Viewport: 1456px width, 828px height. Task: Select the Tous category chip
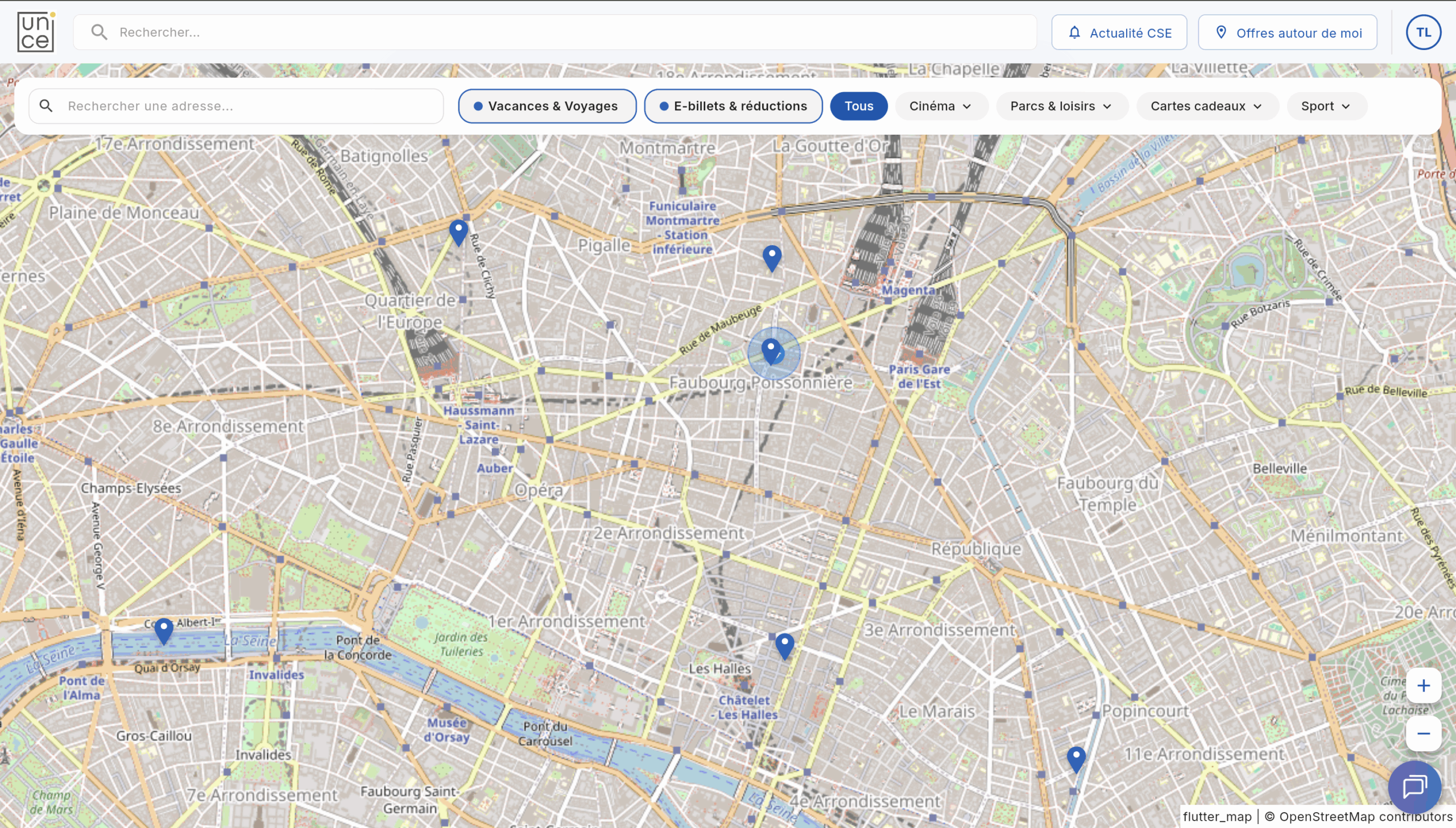[x=859, y=106]
